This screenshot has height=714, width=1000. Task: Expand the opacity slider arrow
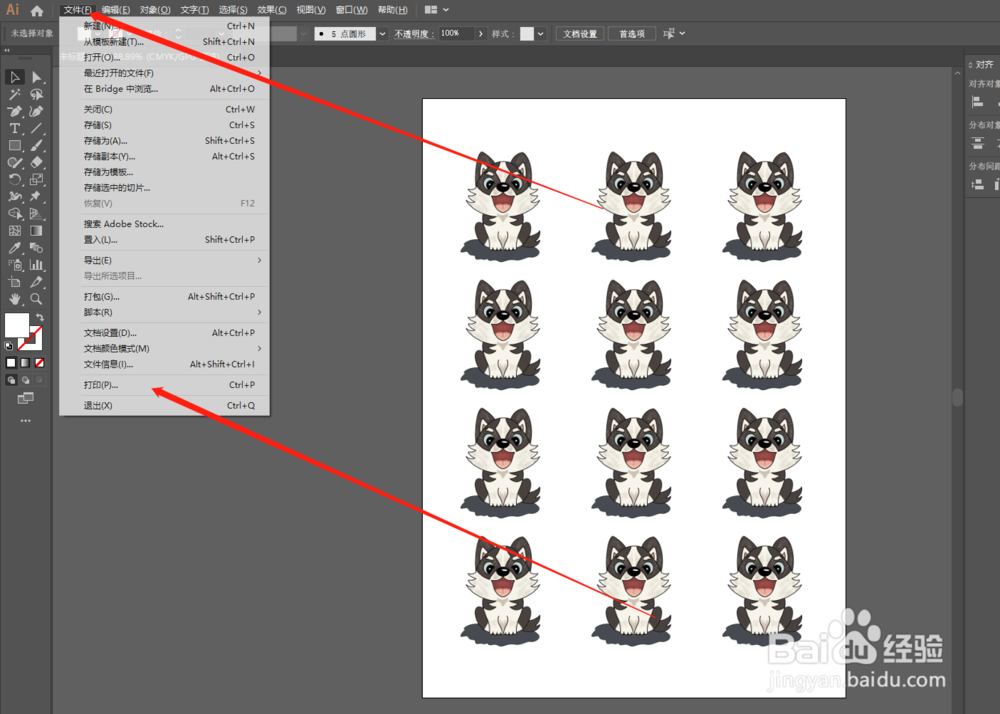481,34
